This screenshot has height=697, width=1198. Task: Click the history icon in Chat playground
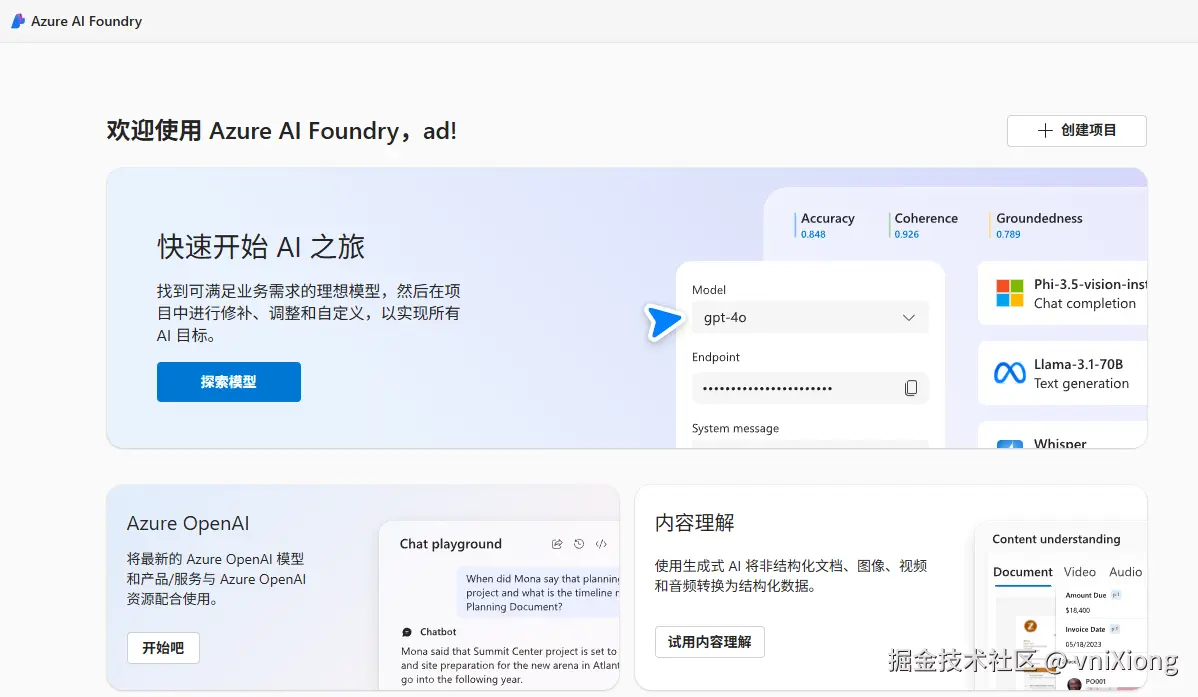[579, 544]
